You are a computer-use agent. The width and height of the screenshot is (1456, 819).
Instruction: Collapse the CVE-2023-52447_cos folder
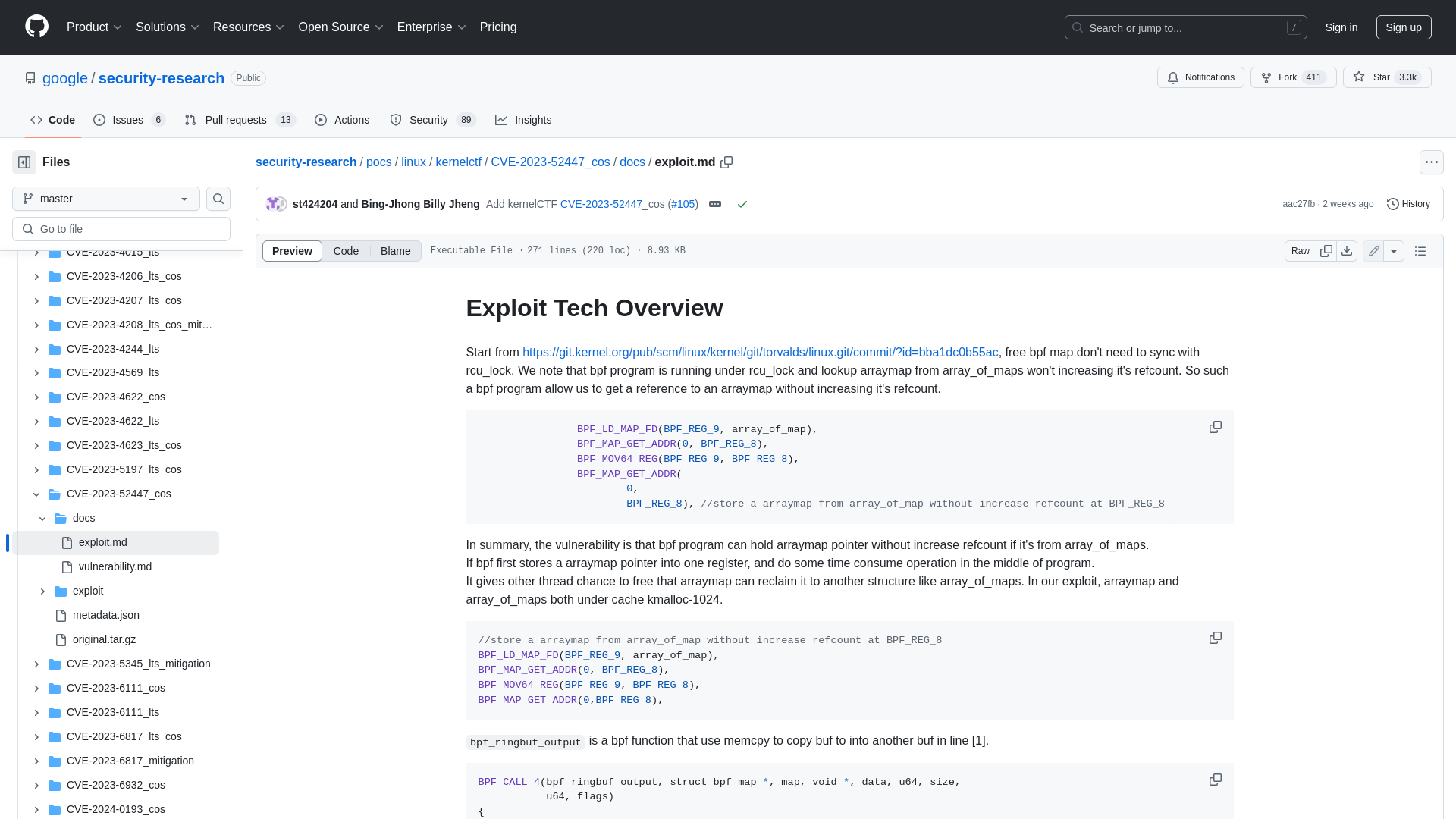36,494
